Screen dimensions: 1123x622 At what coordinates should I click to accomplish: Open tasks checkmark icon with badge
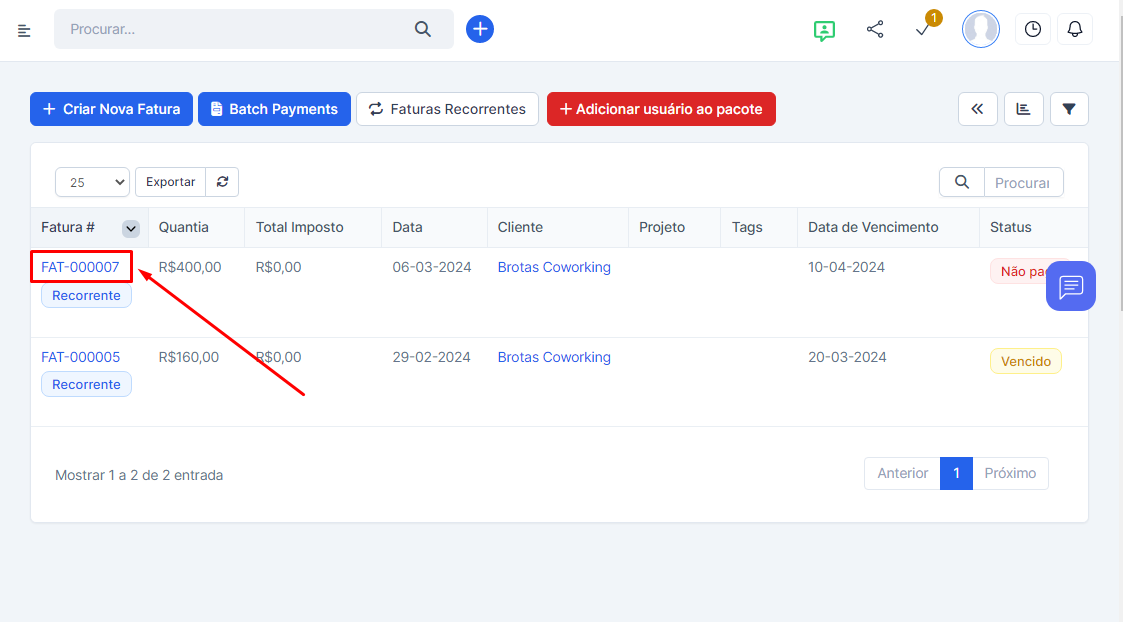pyautogui.click(x=923, y=30)
